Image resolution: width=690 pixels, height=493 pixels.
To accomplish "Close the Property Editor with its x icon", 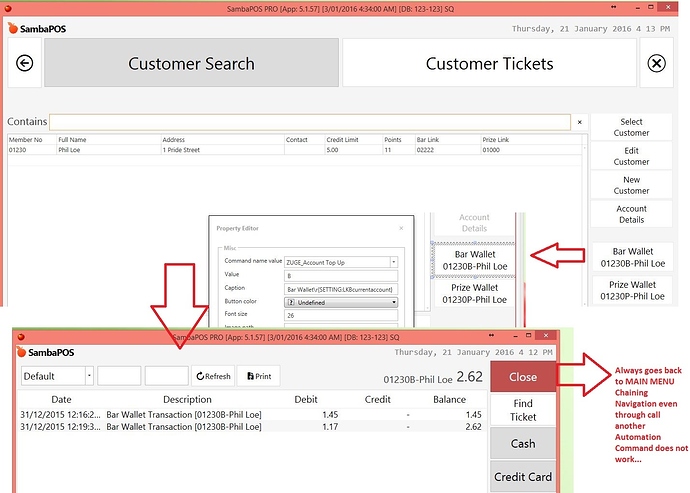I will click(401, 228).
